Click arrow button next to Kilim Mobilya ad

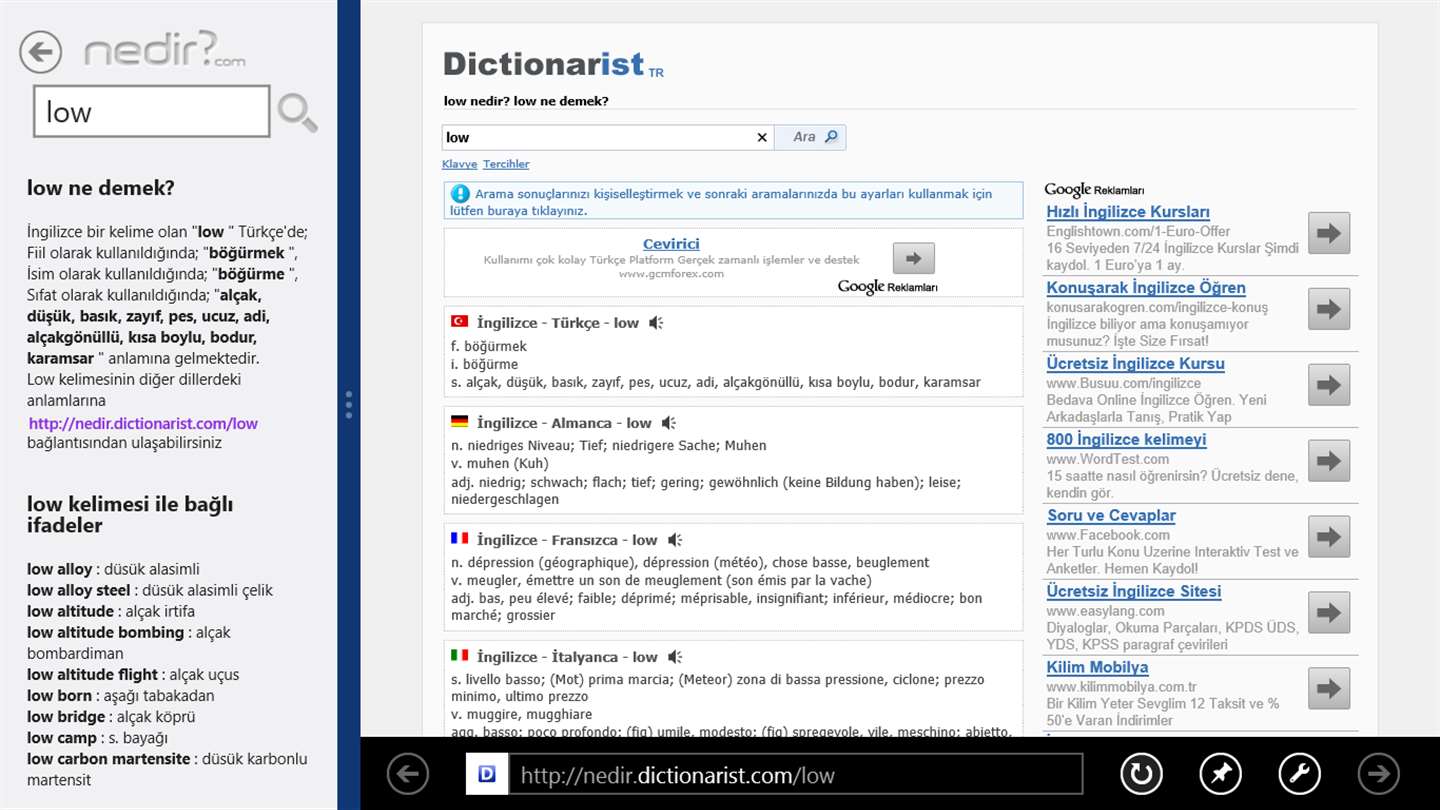[x=1328, y=689]
